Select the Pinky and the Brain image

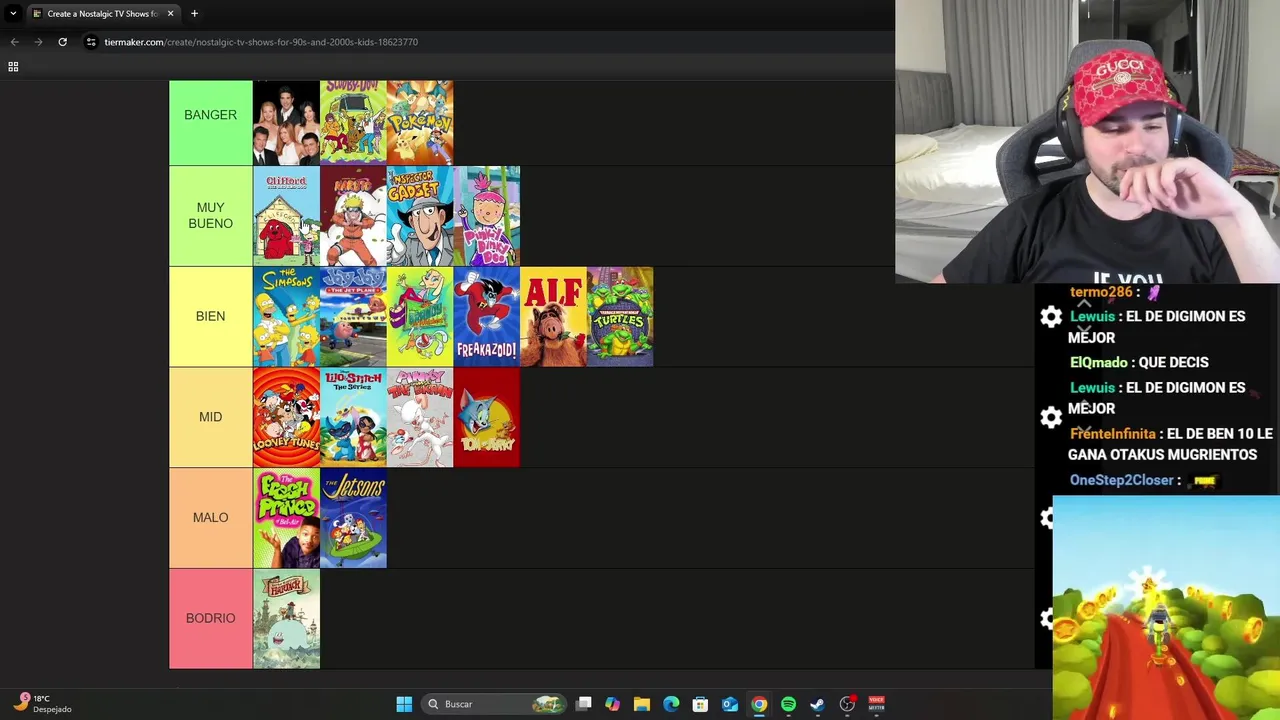pos(420,417)
